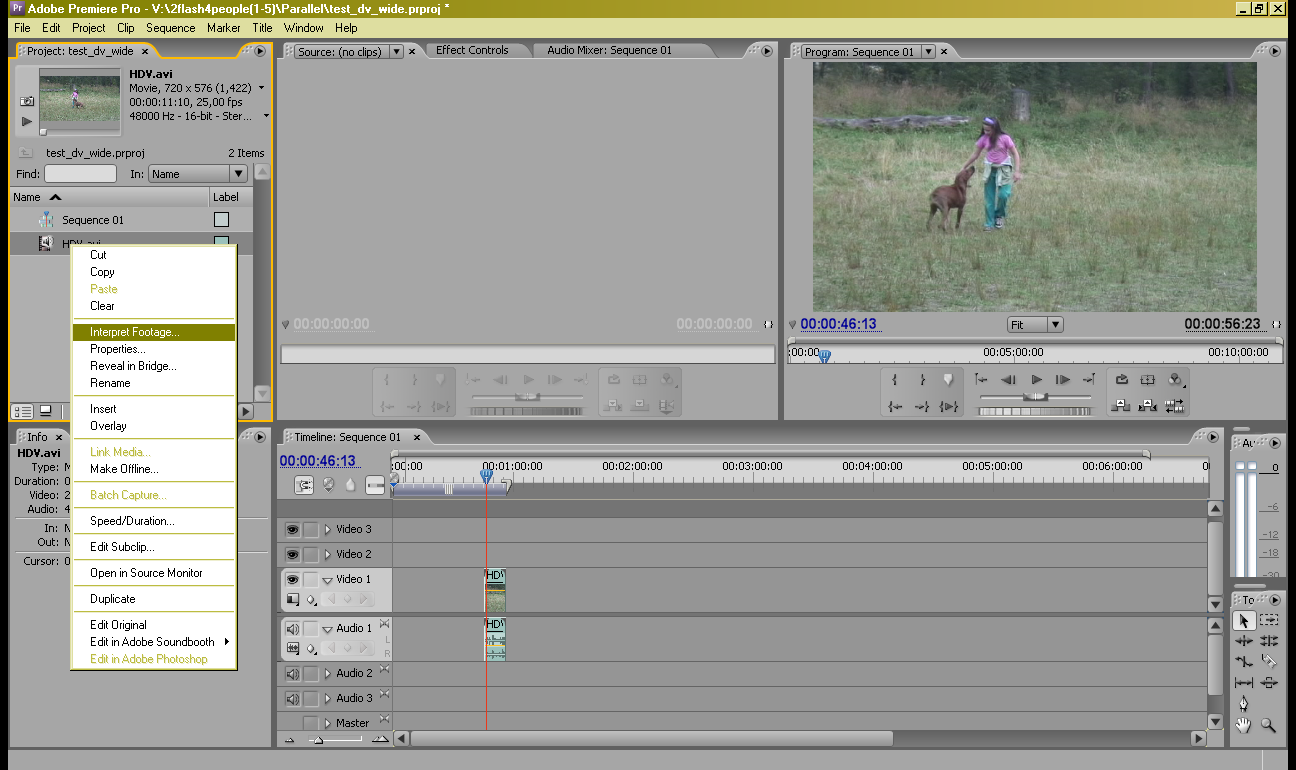Click the Extract button in Program monitor

click(1148, 406)
